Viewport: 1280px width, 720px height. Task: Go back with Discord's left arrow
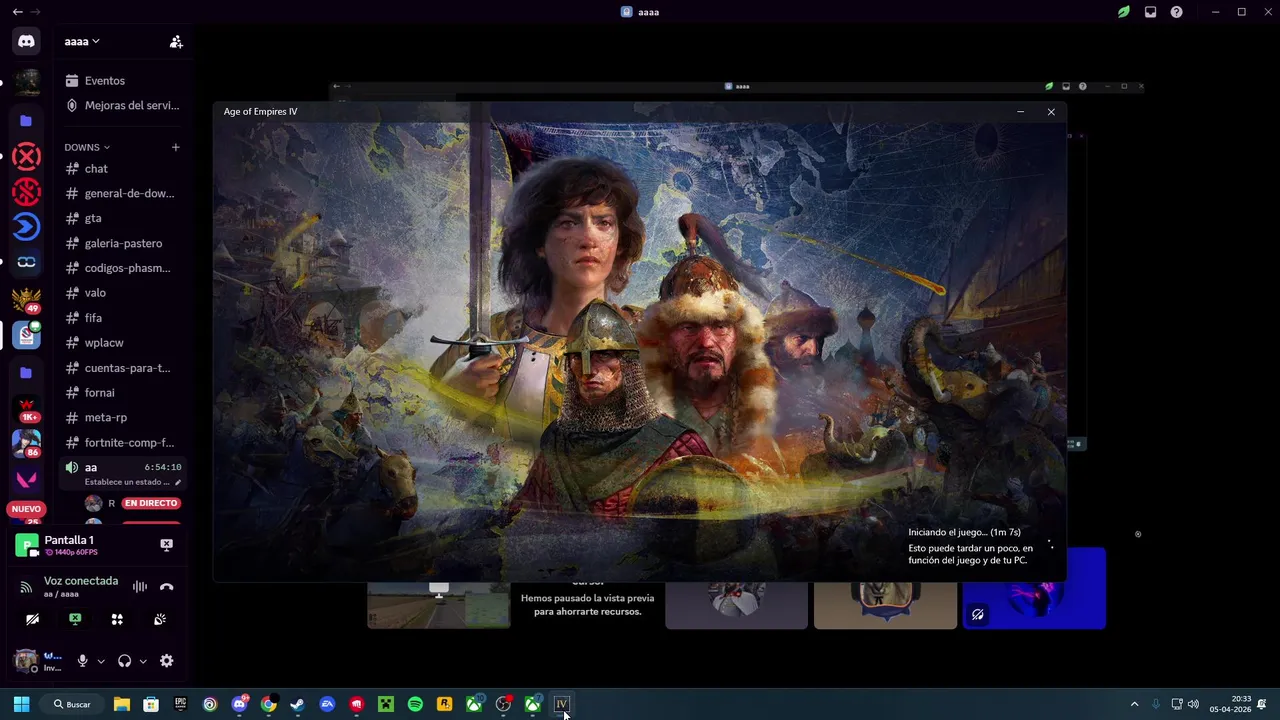17,12
